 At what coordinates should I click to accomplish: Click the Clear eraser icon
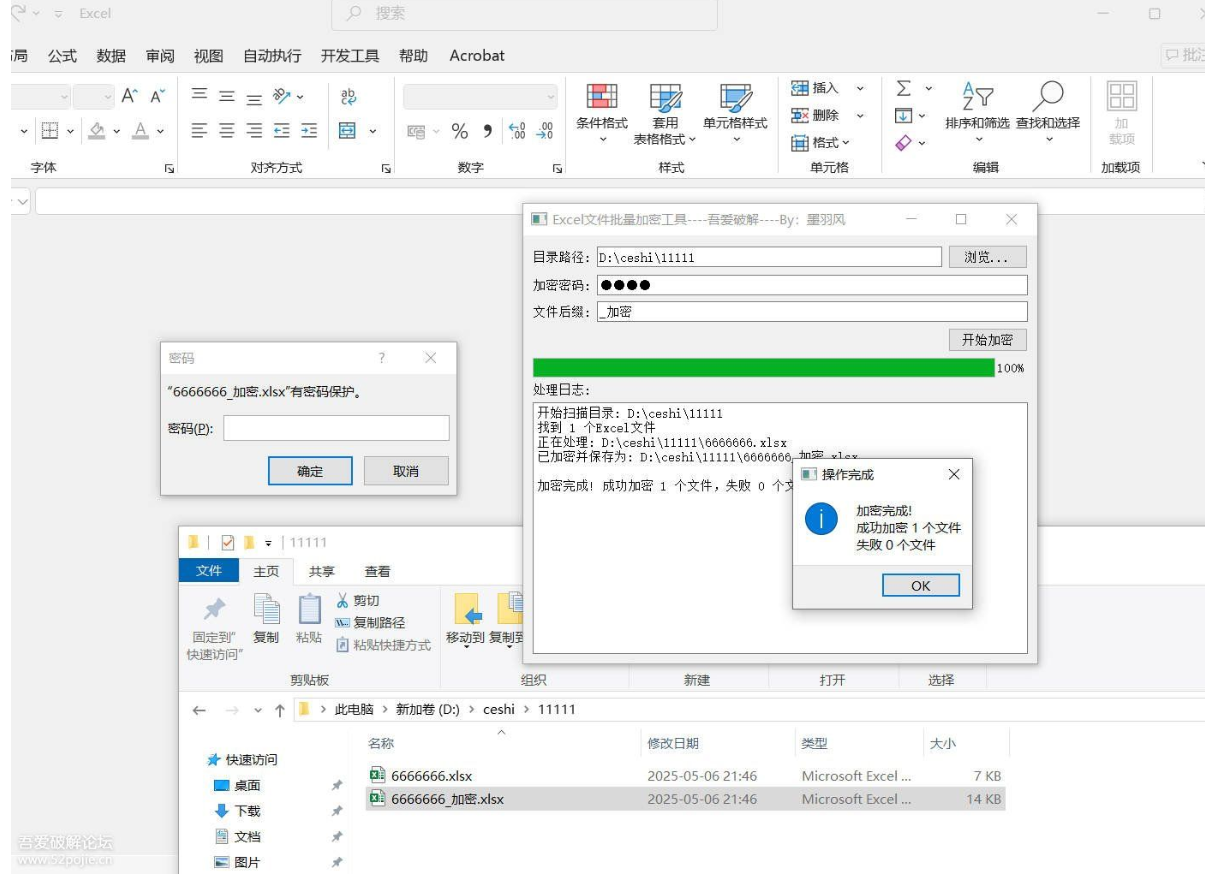[903, 143]
